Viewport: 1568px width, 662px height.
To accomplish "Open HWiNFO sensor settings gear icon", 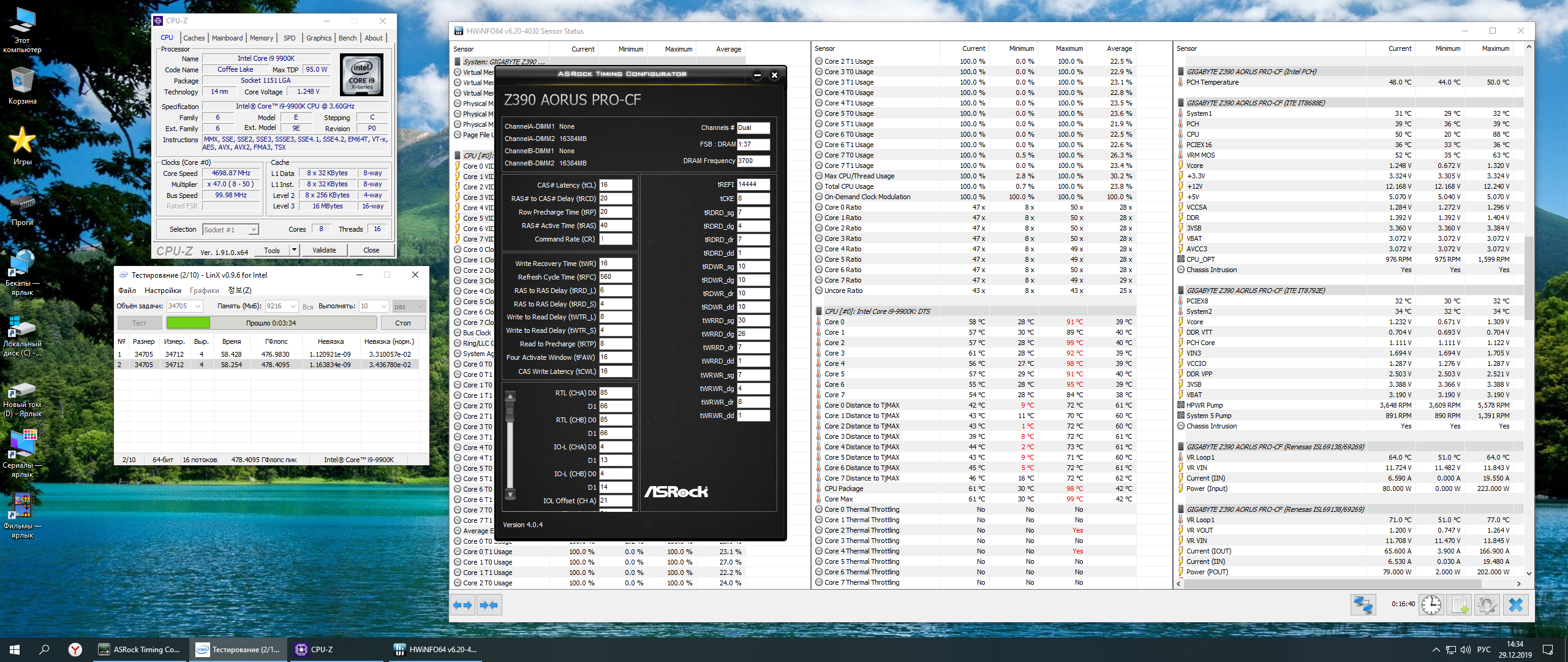I will pyautogui.click(x=1487, y=605).
